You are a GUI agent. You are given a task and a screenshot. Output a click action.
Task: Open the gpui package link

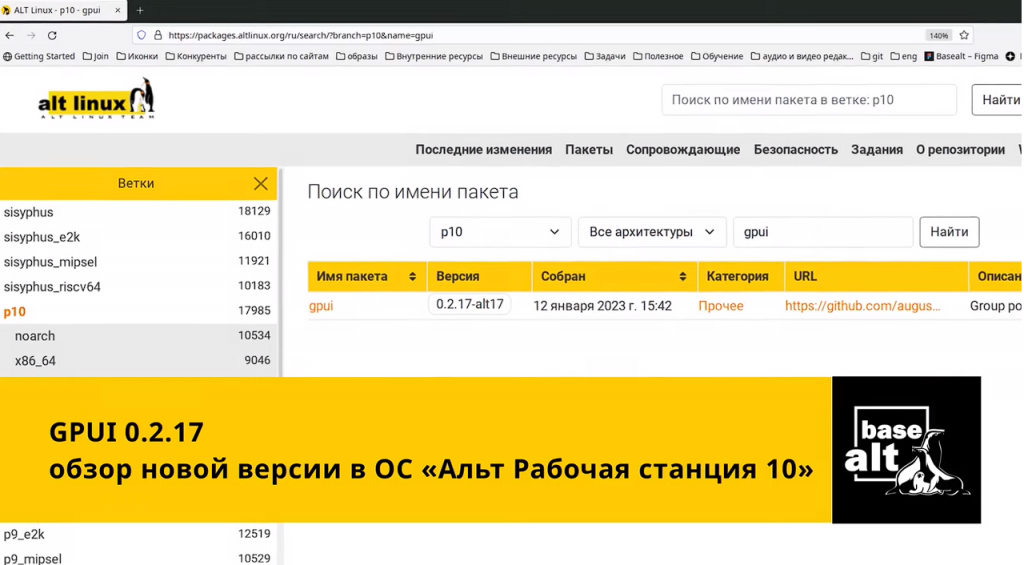pos(321,306)
